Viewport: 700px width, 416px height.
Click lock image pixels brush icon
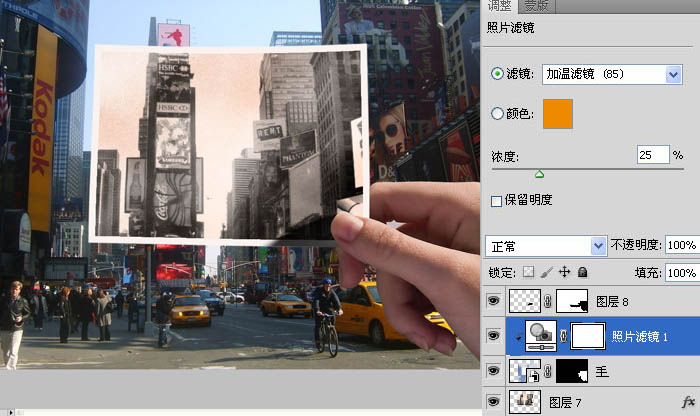[547, 272]
